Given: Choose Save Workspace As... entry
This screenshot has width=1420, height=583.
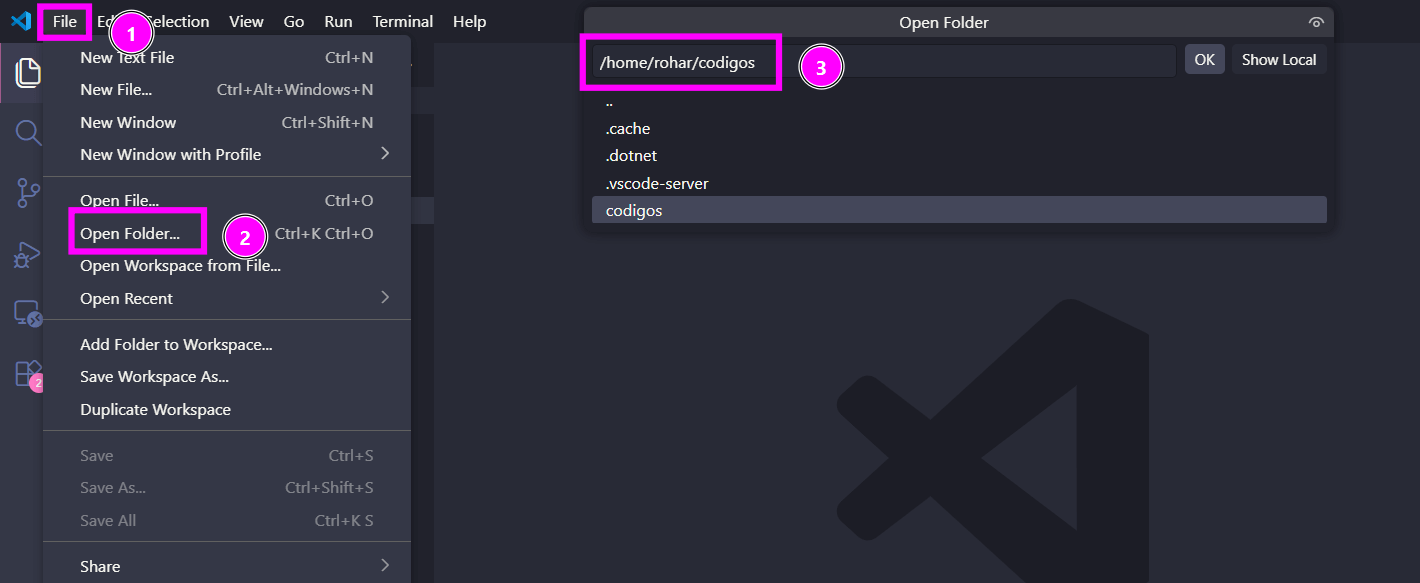Looking at the screenshot, I should (x=227, y=376).
